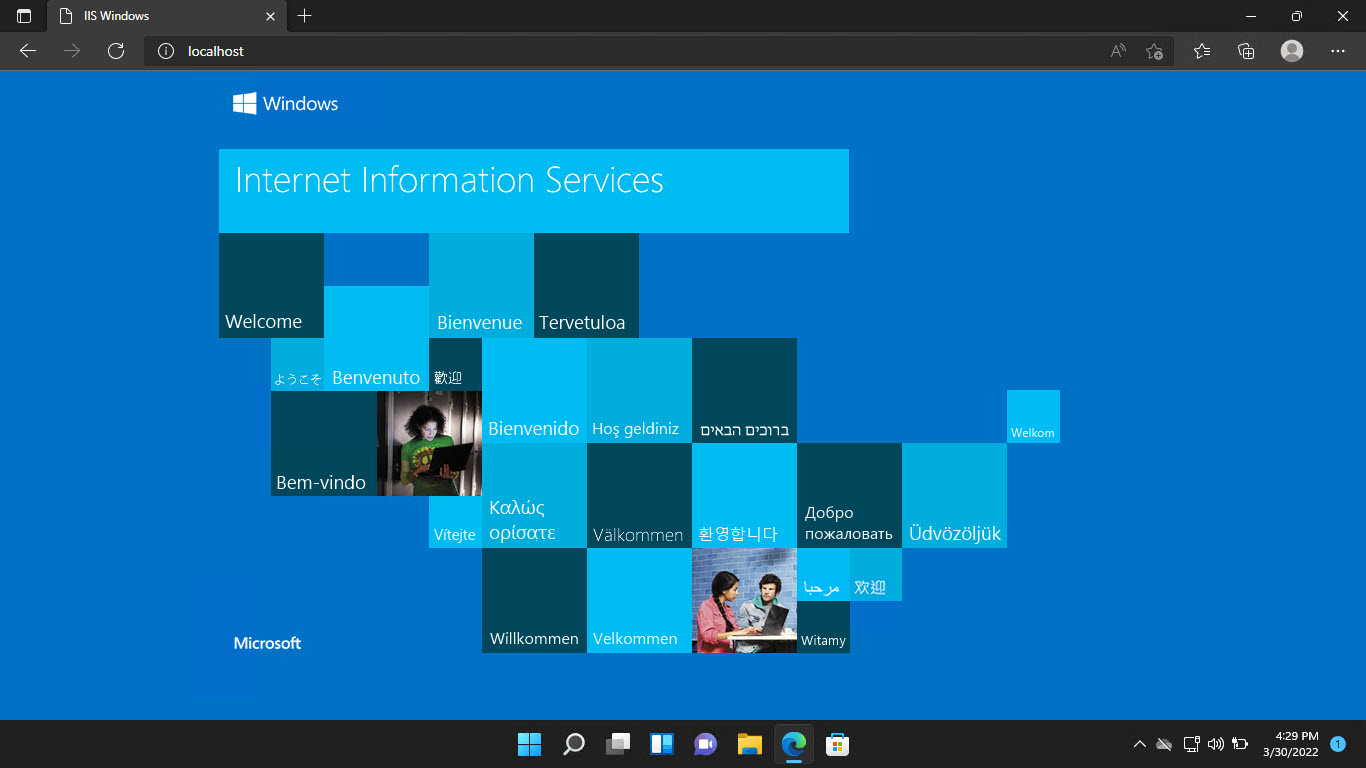
Task: Click the Hebrew ברוכים הבאים tile
Action: pyautogui.click(x=744, y=390)
